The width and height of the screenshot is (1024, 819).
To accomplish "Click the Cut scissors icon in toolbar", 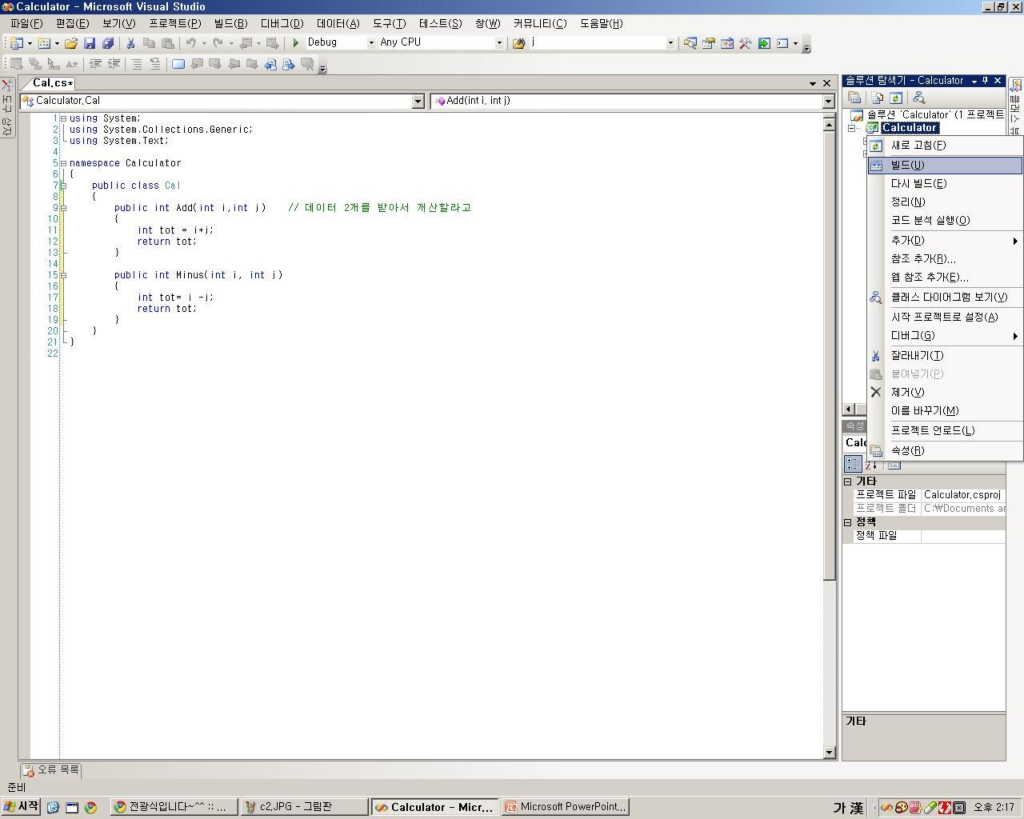I will (131, 43).
